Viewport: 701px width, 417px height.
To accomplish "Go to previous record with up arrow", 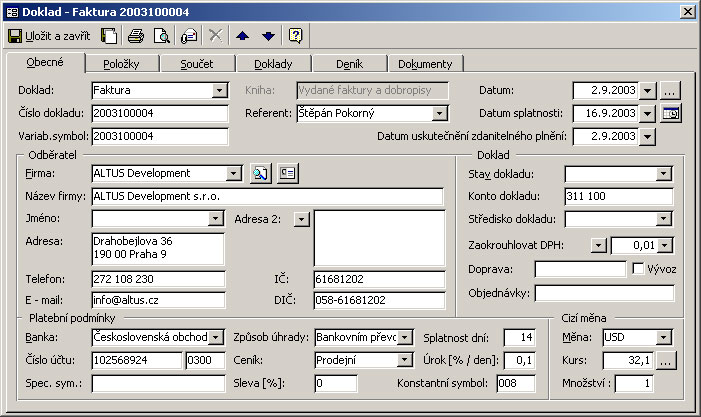I will pos(243,36).
